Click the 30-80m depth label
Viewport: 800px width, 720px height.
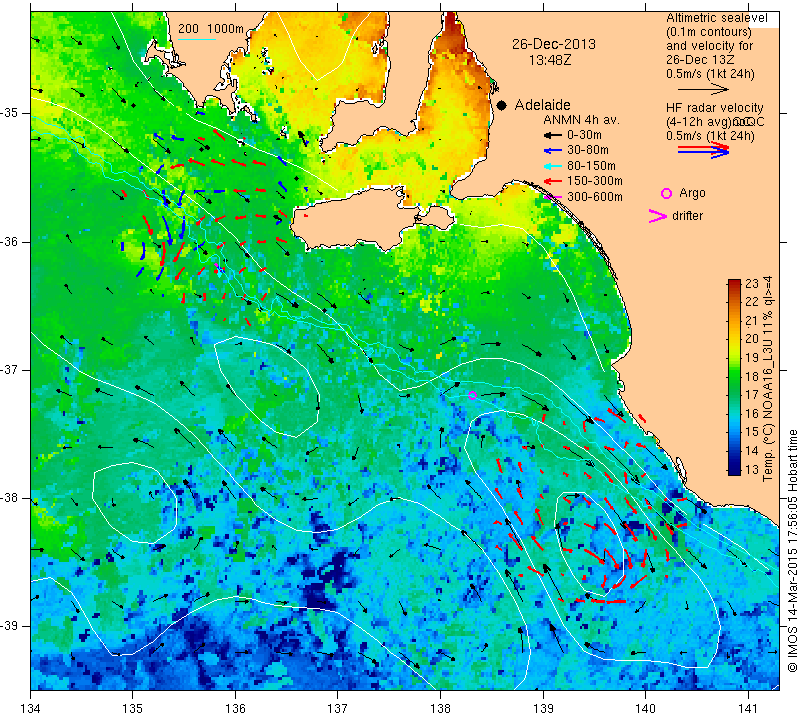pyautogui.click(x=588, y=150)
